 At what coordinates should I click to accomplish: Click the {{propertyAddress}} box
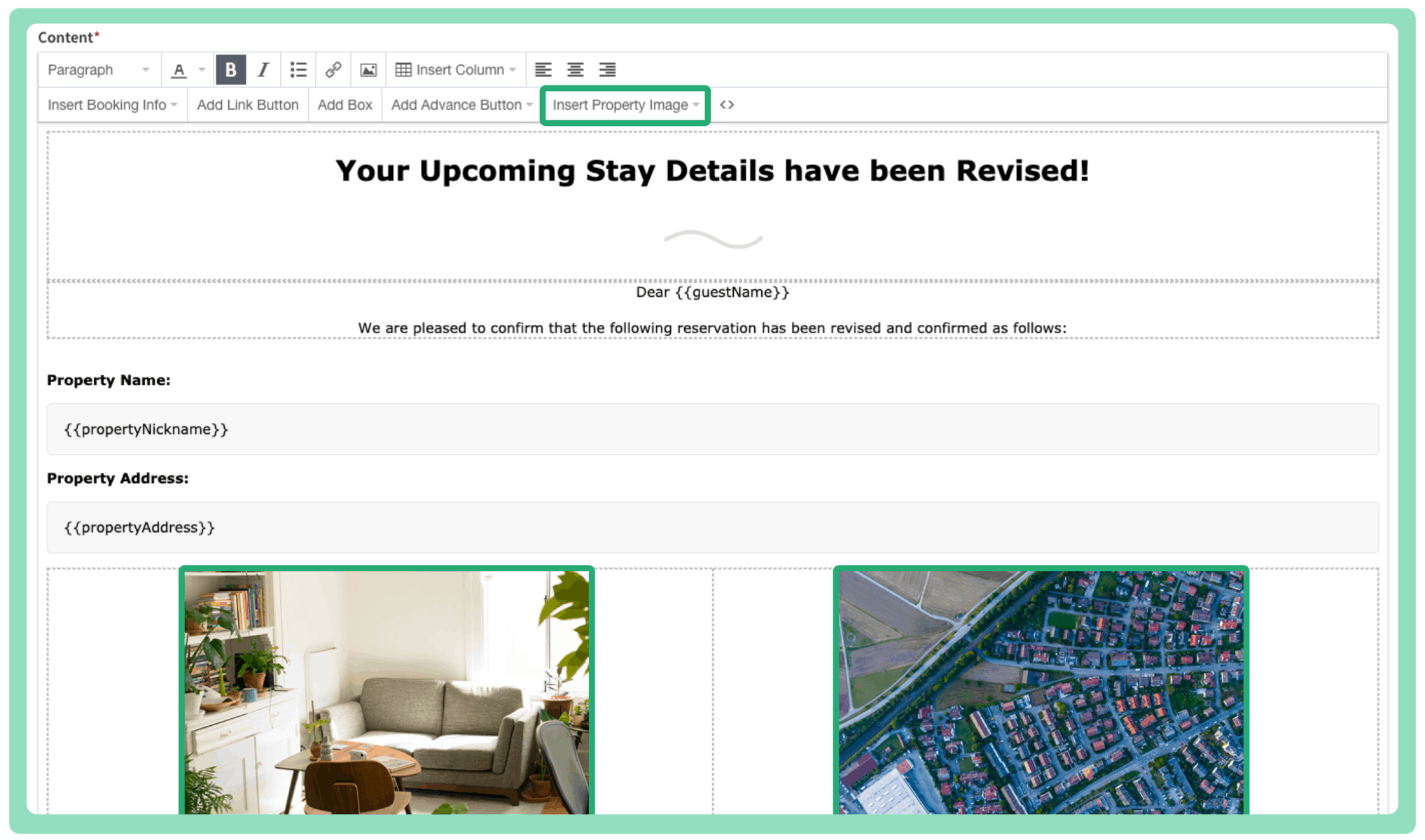pyautogui.click(x=713, y=527)
